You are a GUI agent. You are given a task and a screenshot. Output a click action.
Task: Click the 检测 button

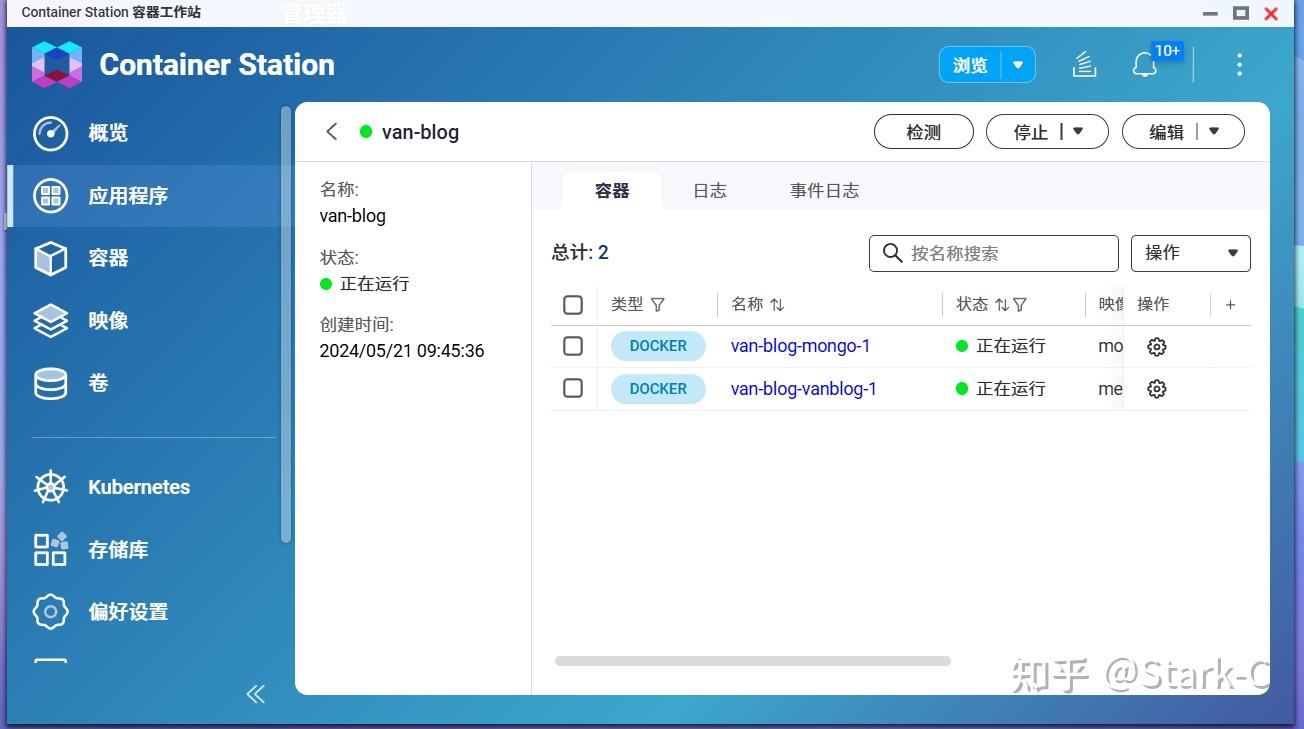click(923, 131)
